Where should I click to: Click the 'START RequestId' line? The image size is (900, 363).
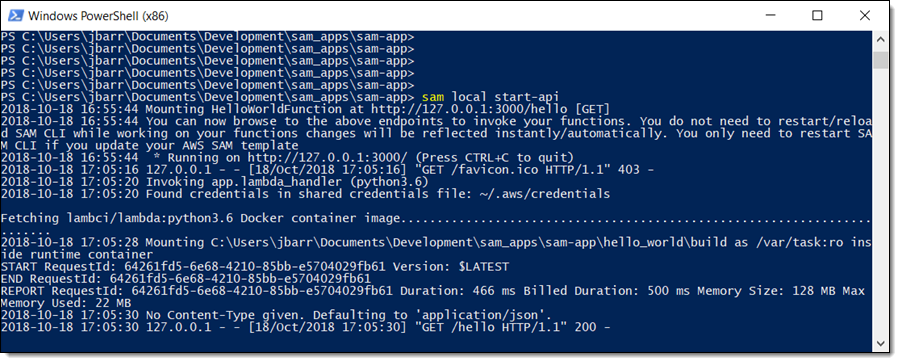[255, 267]
